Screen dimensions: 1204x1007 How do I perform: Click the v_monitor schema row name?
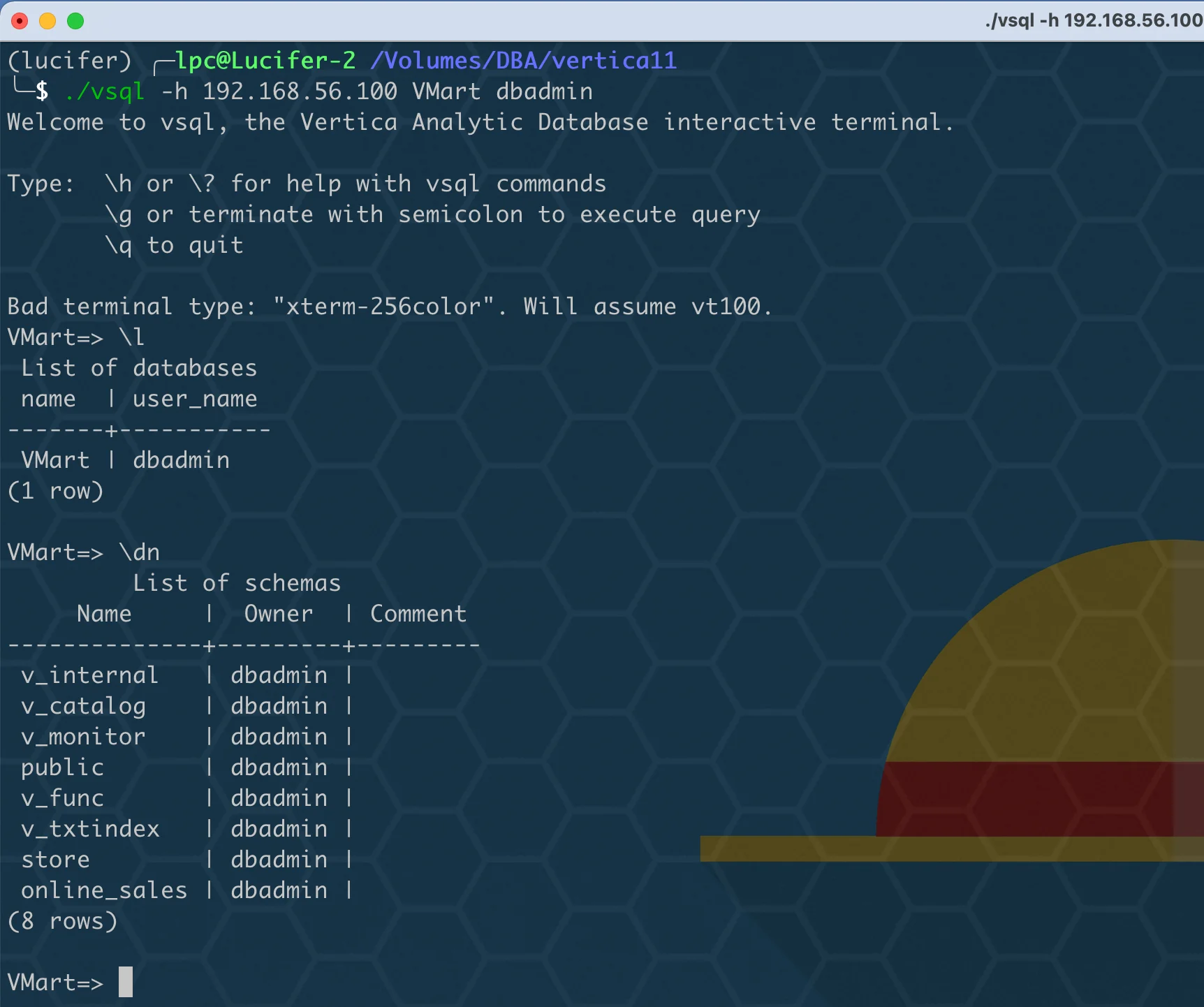click(x=83, y=737)
